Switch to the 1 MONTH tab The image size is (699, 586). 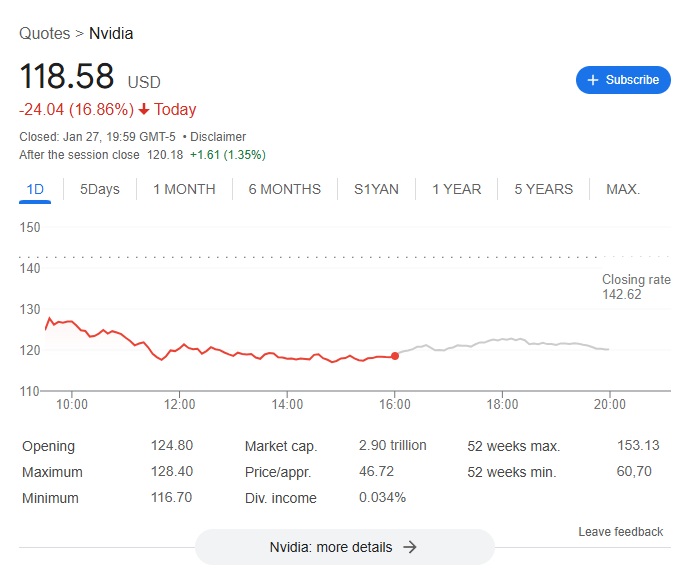pos(184,189)
